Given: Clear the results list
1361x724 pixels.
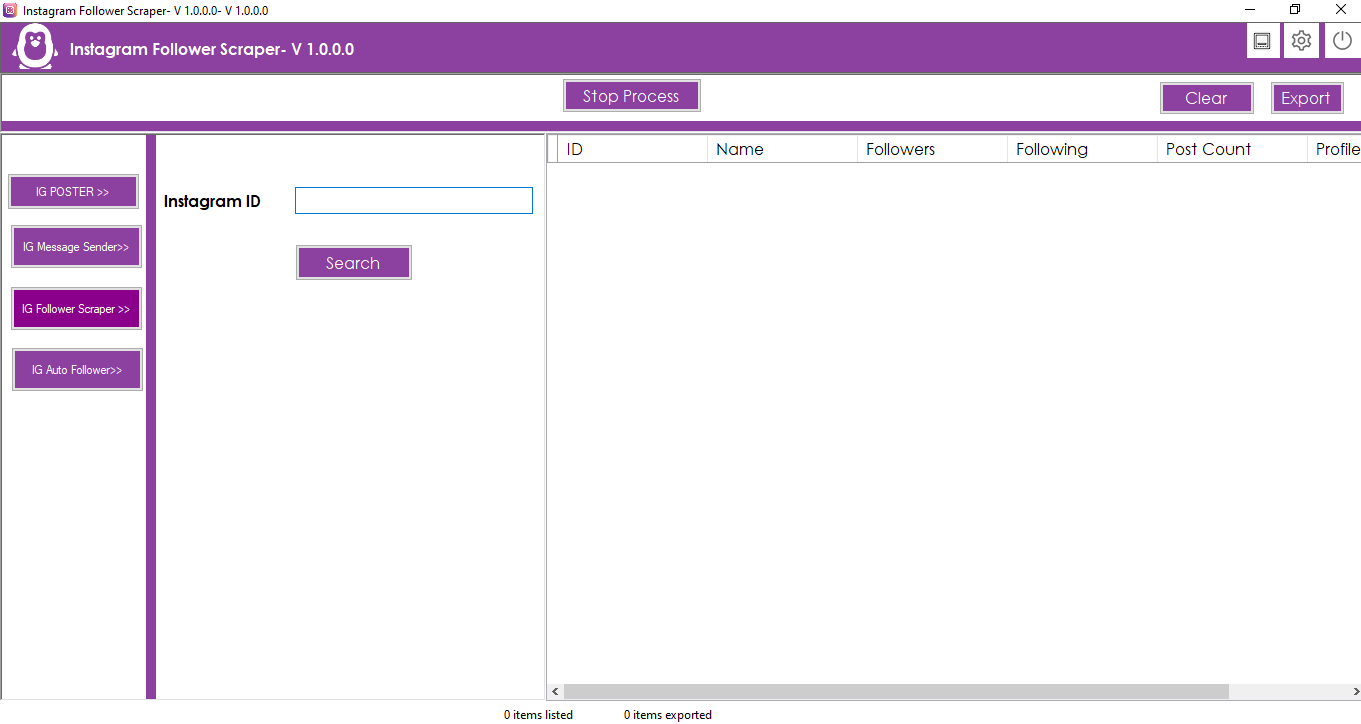Looking at the screenshot, I should point(1206,98).
